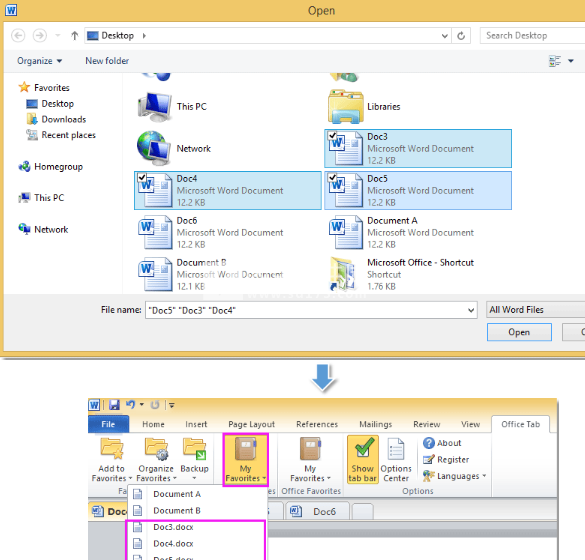Open address bar history dropdown
Screen dimensions: 585x560
click(444, 36)
